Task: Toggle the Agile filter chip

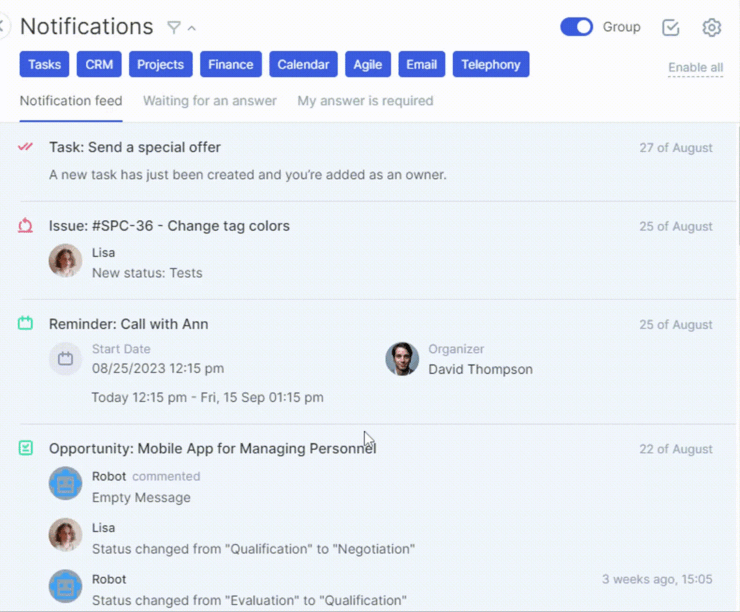Action: (368, 64)
